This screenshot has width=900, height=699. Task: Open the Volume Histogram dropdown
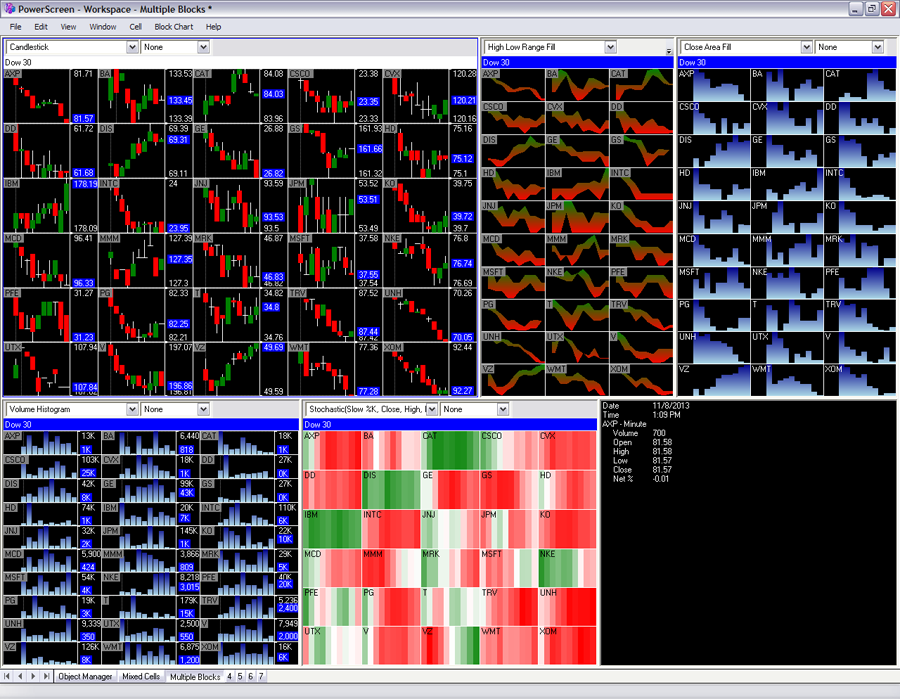click(132, 409)
